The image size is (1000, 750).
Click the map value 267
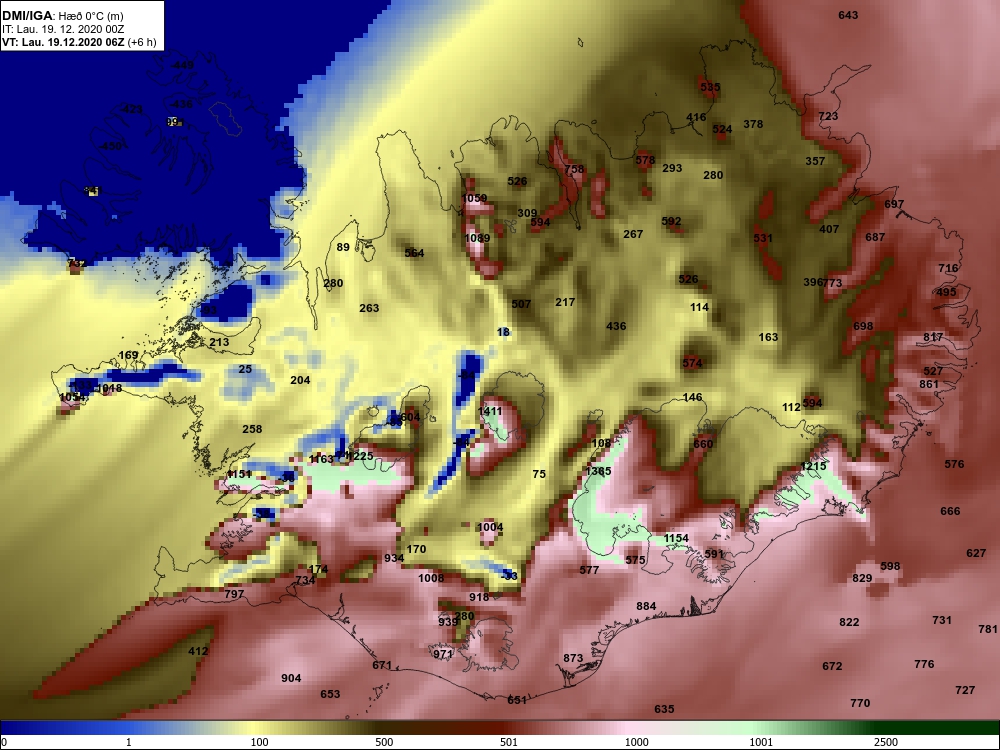point(633,234)
